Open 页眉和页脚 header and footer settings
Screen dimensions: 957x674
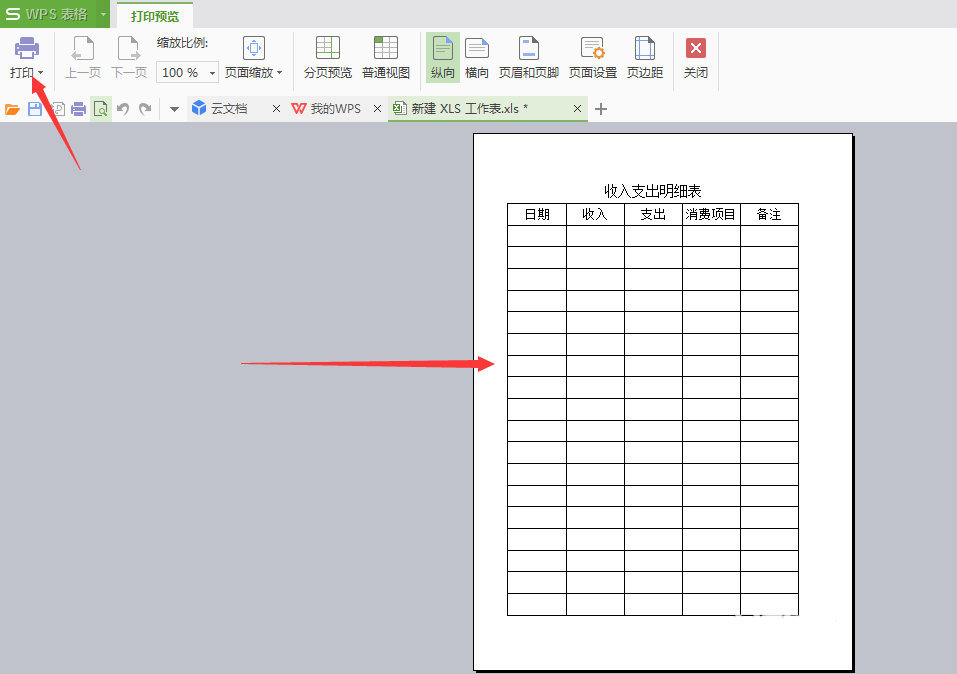pyautogui.click(x=529, y=58)
